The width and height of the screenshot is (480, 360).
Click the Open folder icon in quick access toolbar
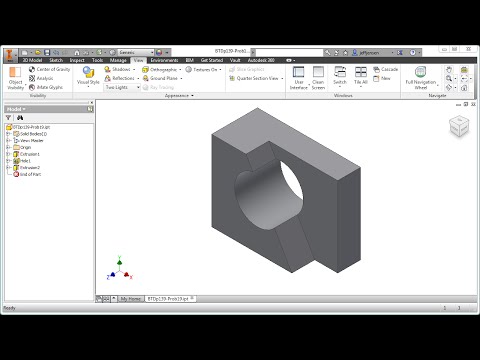click(x=38, y=53)
